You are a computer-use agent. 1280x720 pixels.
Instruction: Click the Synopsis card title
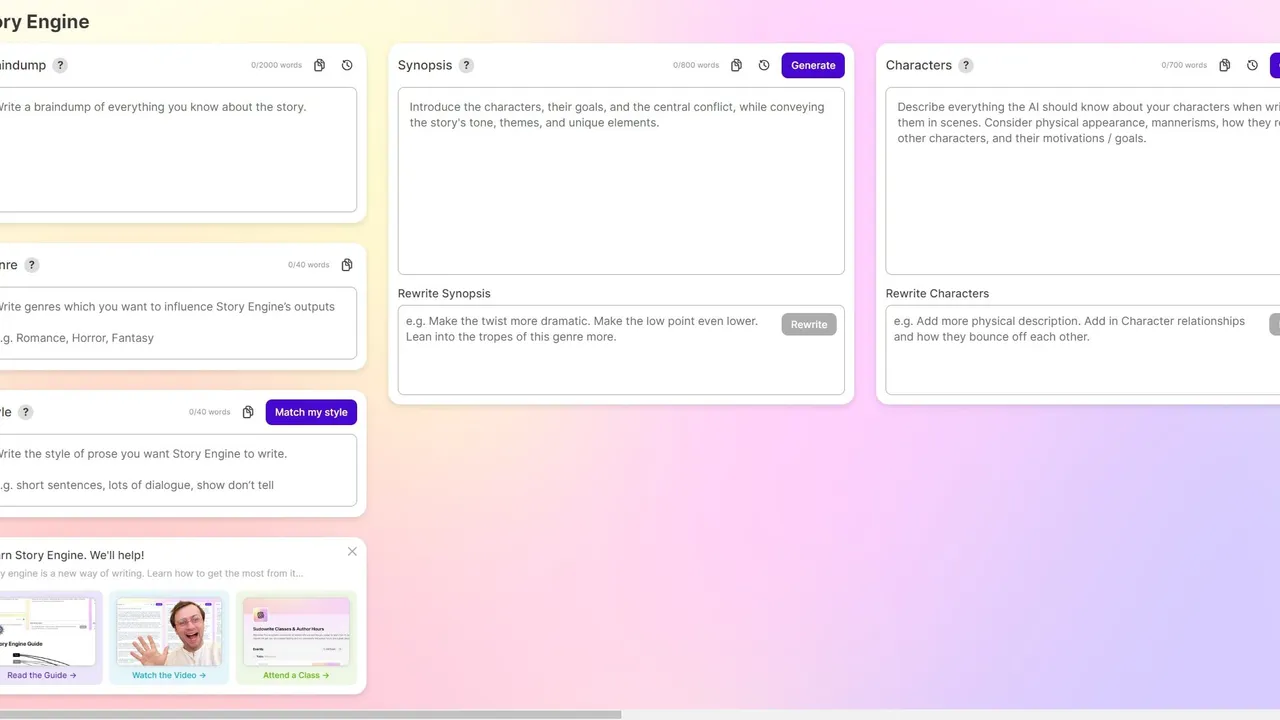click(425, 65)
